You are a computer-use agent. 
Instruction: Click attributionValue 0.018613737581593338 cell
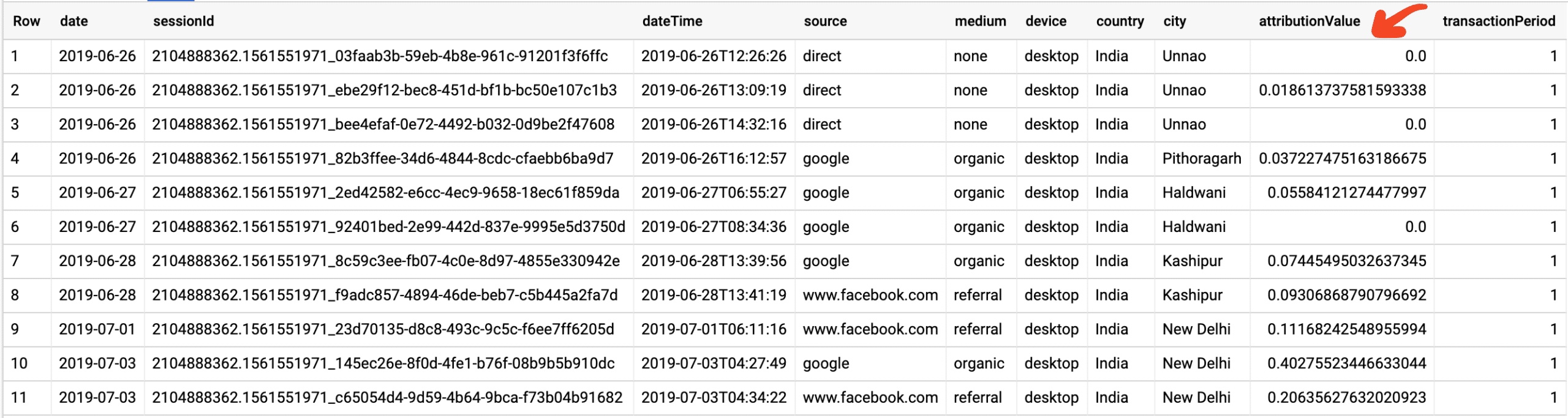1342,91
